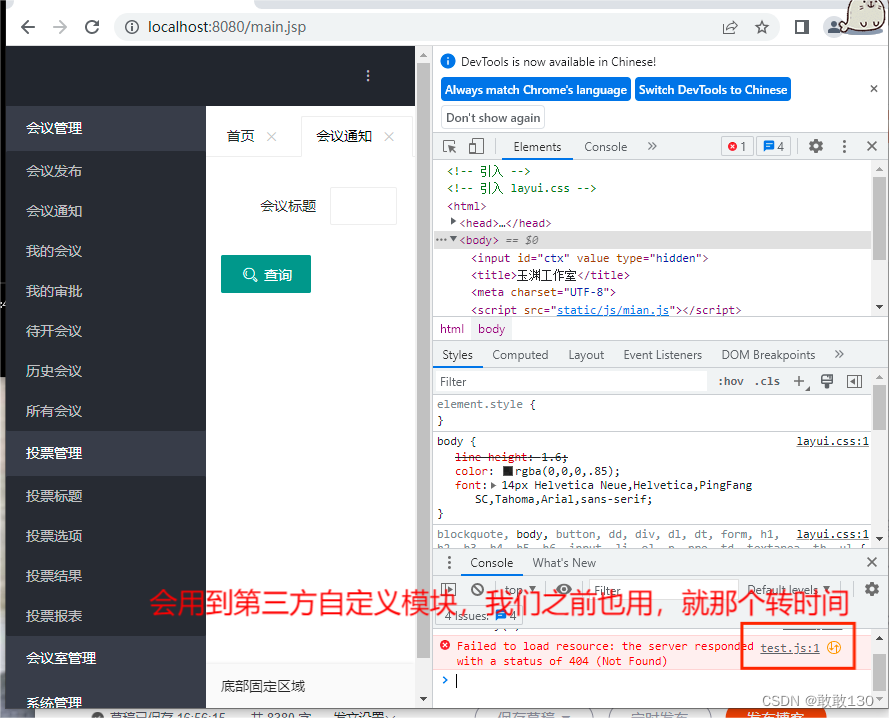The image size is (889, 718).
Task: Click Always match Chrome's language
Action: point(536,90)
